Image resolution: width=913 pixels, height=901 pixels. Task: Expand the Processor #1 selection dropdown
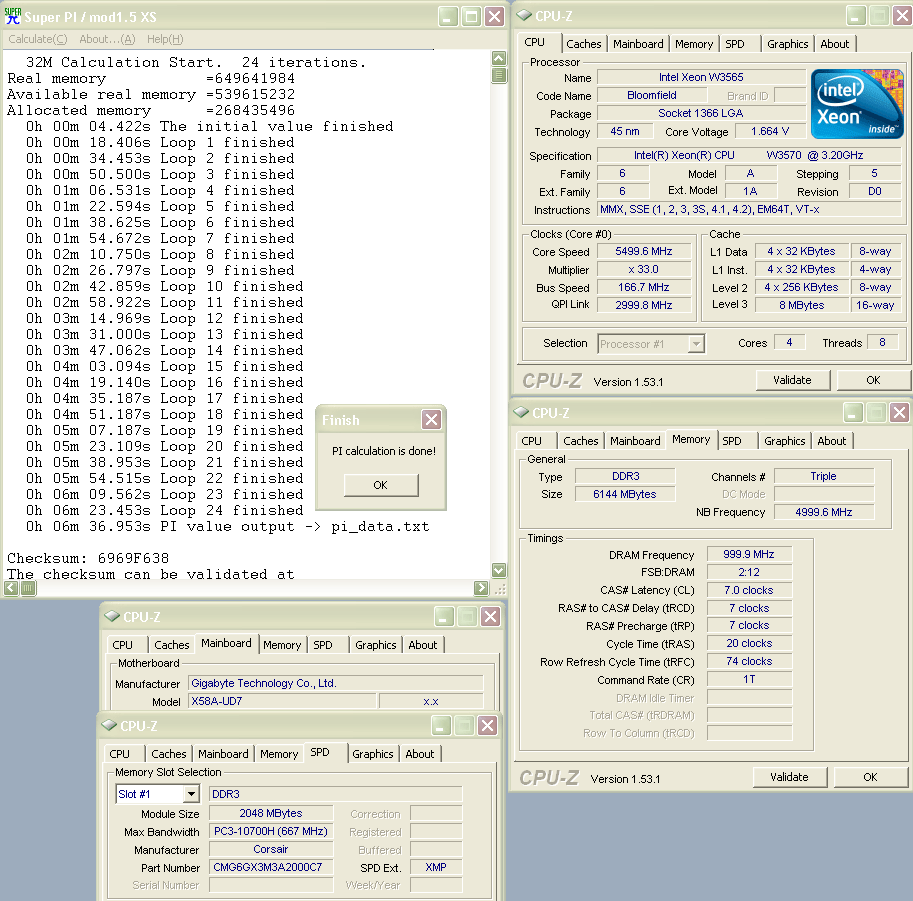[x=696, y=344]
